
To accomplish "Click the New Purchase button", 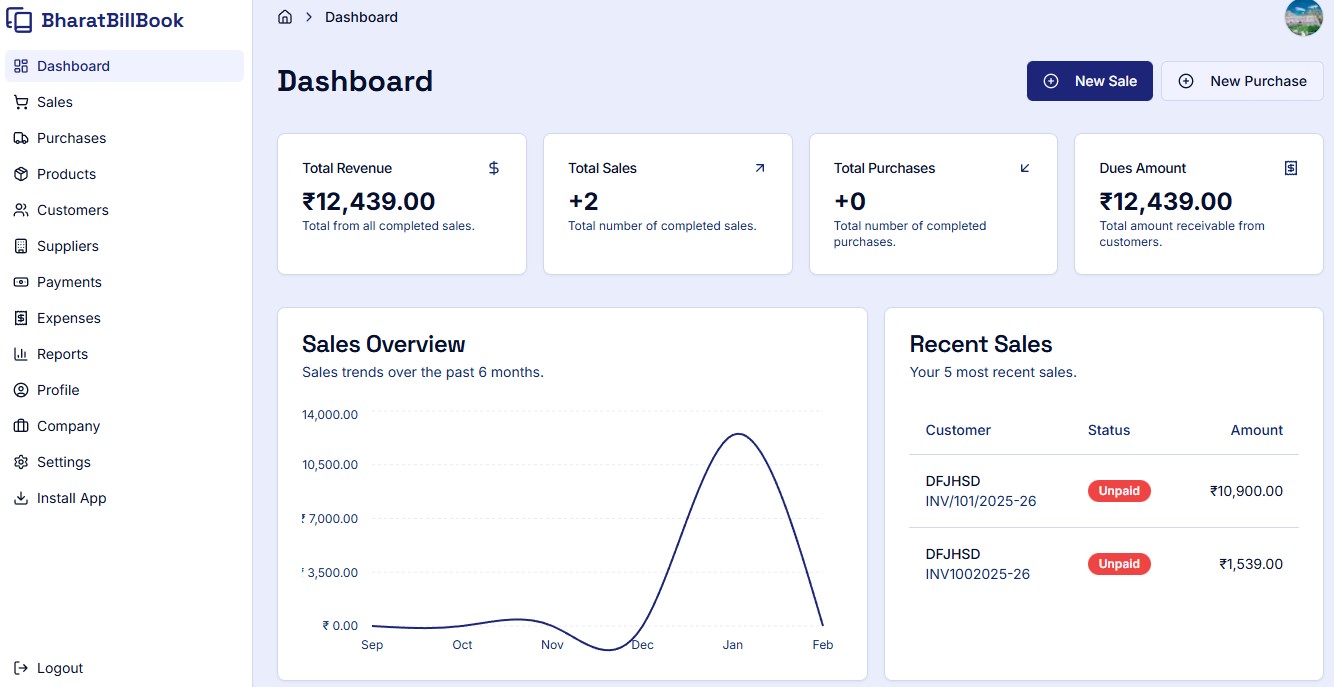I will pyautogui.click(x=1242, y=80).
